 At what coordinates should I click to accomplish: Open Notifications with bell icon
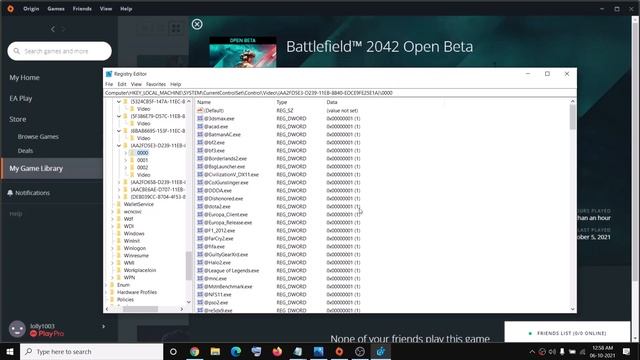click(x=29, y=193)
